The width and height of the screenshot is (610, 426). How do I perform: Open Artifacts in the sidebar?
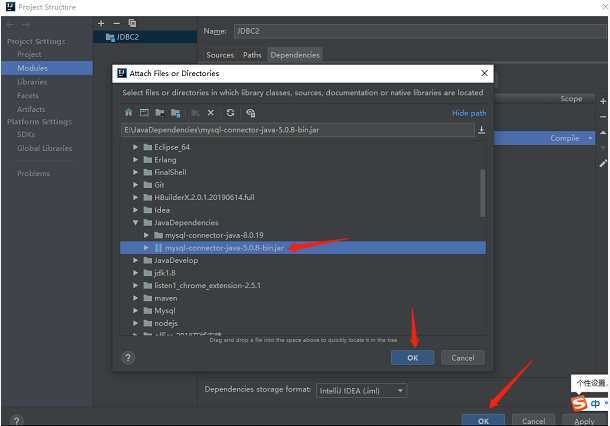coord(31,109)
